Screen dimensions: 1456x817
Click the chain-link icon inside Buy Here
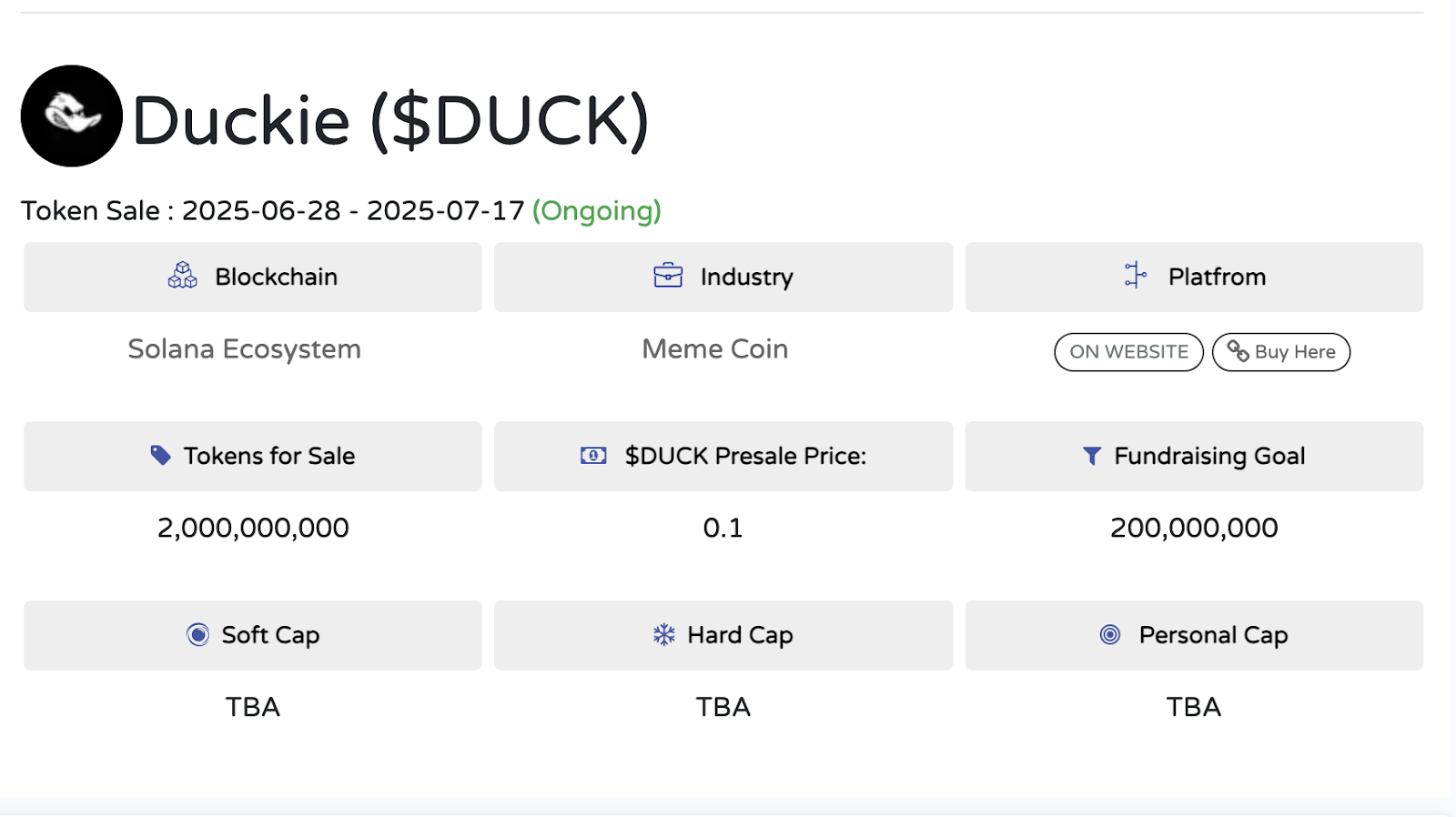tap(1237, 351)
